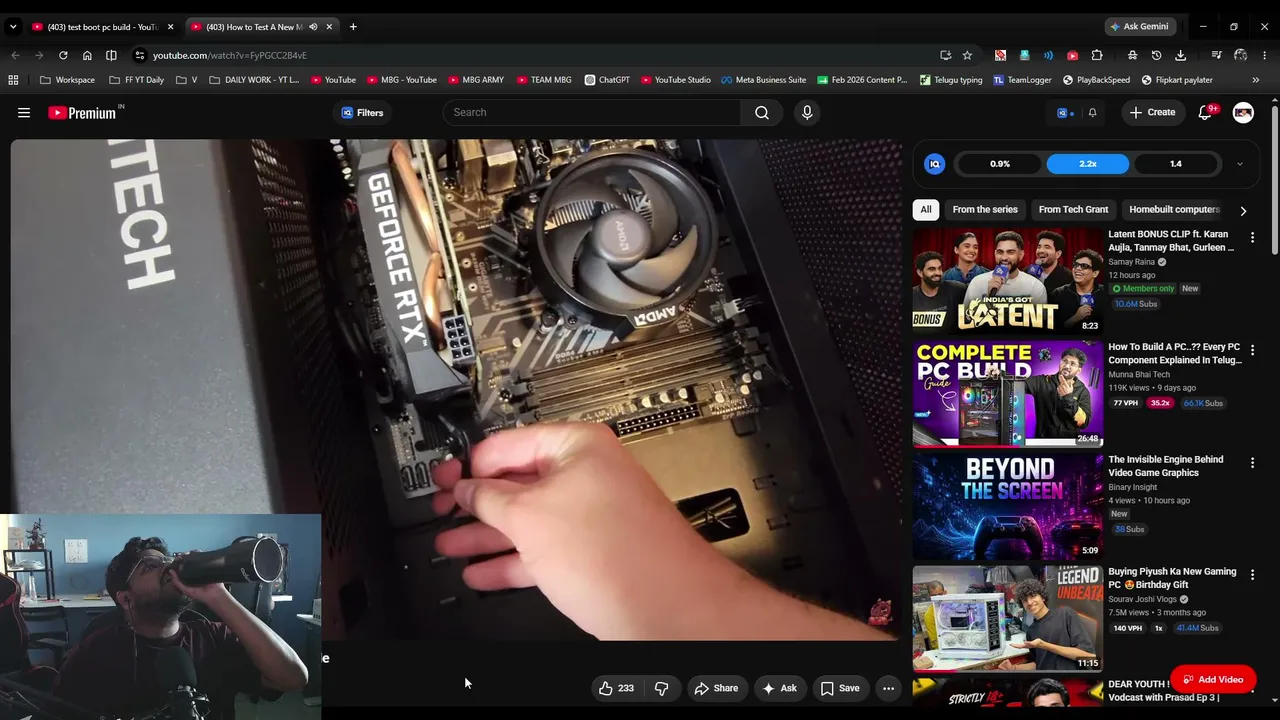Open the browser extensions puzzle icon
This screenshot has width=1280, height=720.
(x=1097, y=55)
